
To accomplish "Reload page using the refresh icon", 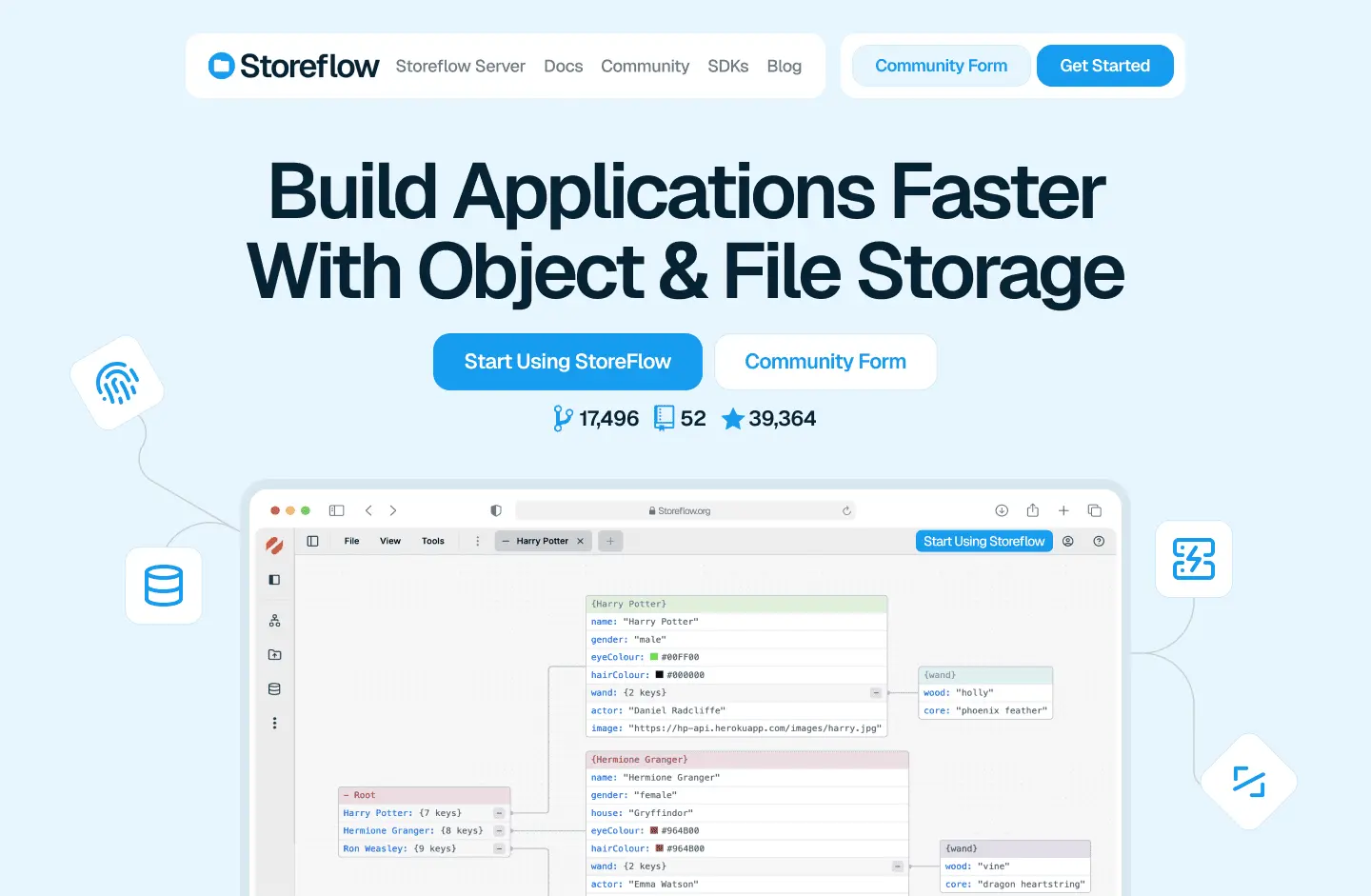I will coord(846,510).
